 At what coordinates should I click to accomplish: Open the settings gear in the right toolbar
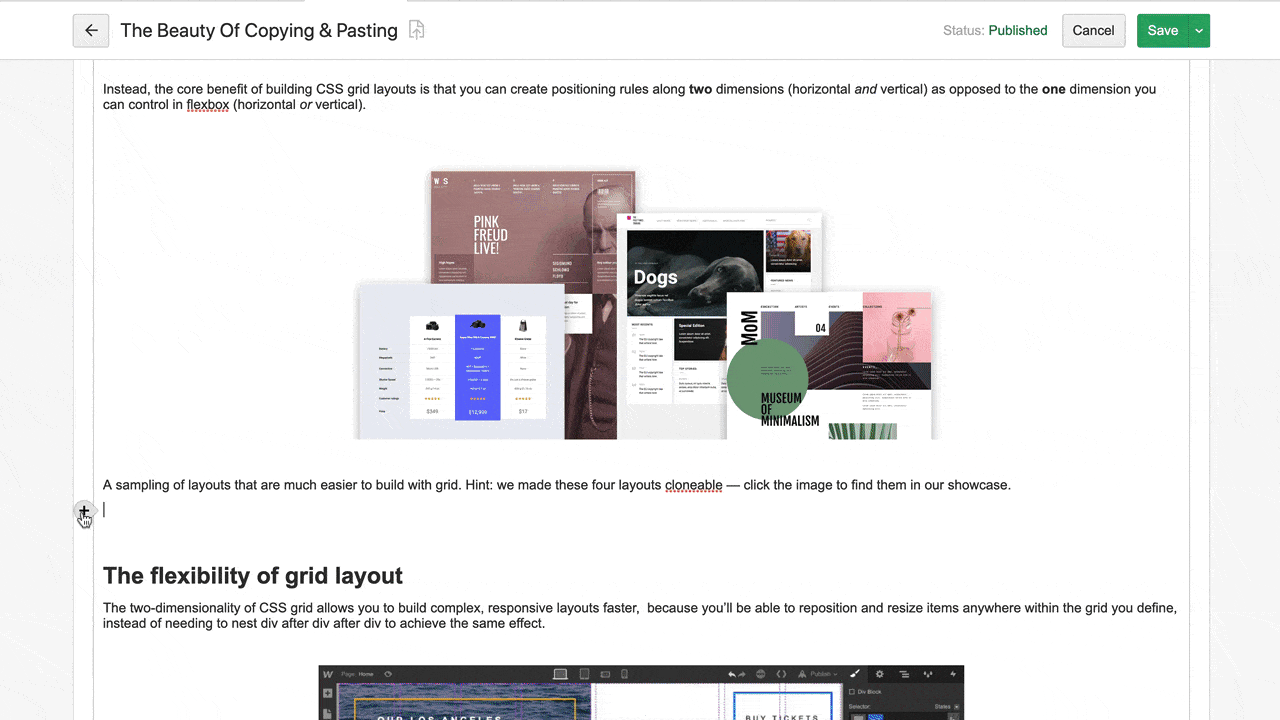click(880, 674)
